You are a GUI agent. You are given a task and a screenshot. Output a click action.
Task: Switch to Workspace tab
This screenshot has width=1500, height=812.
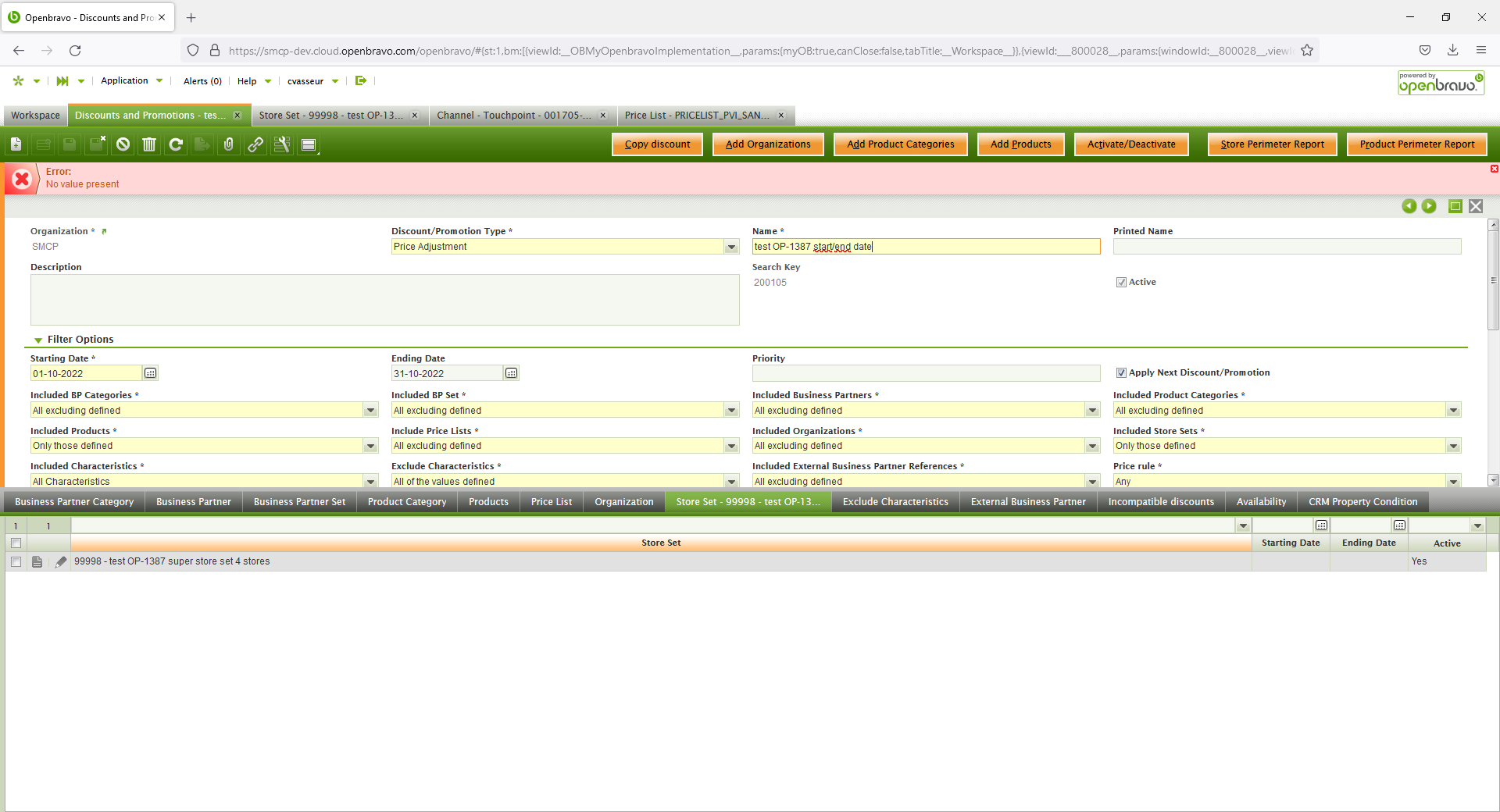pyautogui.click(x=35, y=116)
